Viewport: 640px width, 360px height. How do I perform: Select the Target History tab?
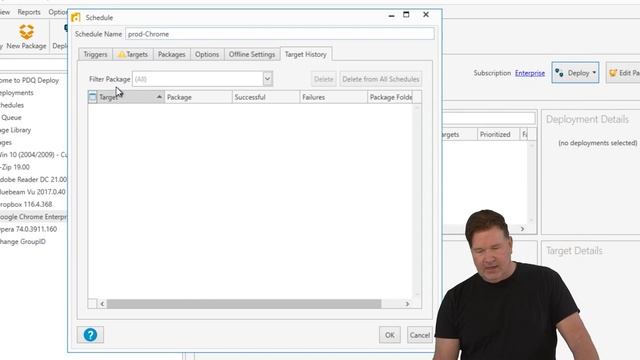click(x=306, y=54)
